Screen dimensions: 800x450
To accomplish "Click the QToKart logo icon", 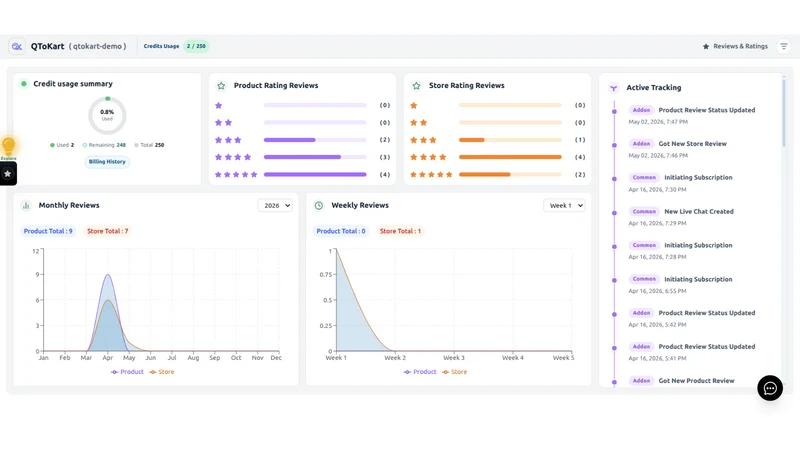I will tap(17, 46).
